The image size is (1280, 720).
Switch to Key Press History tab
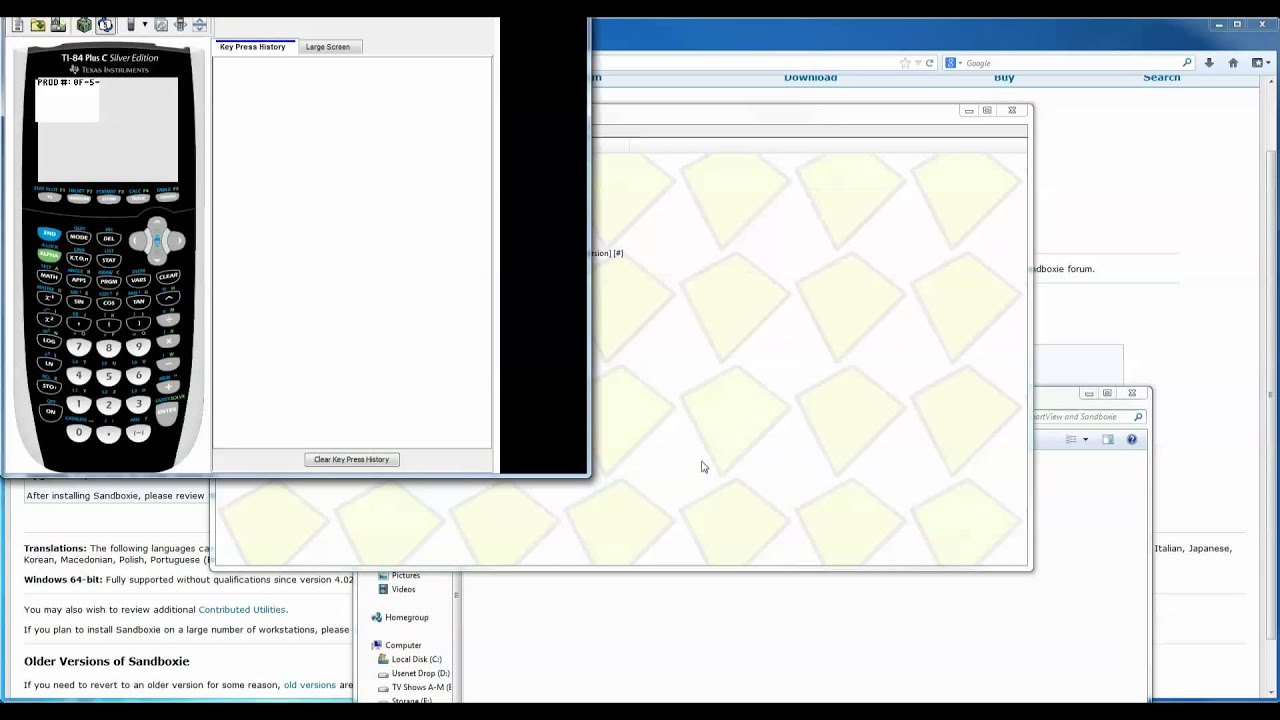(253, 47)
